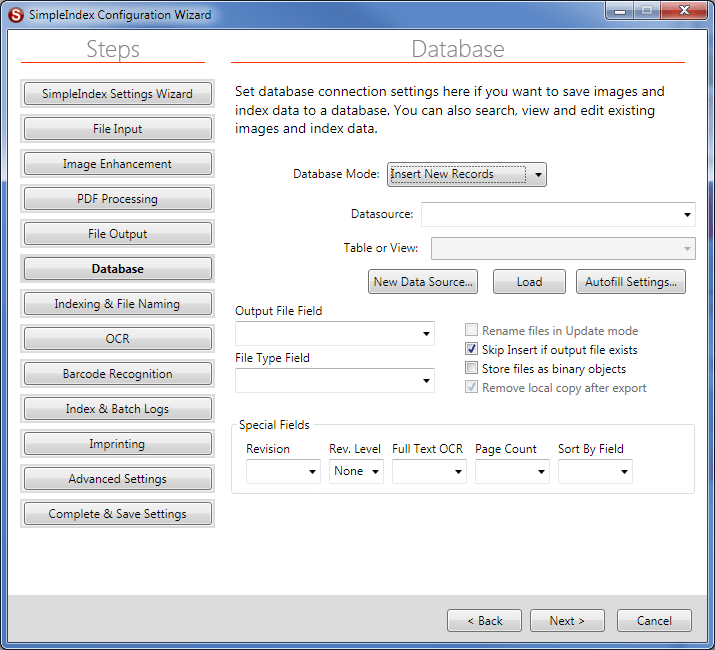Image resolution: width=715 pixels, height=650 pixels.
Task: Close the Configuration Wizard window
Action: click(684, 10)
